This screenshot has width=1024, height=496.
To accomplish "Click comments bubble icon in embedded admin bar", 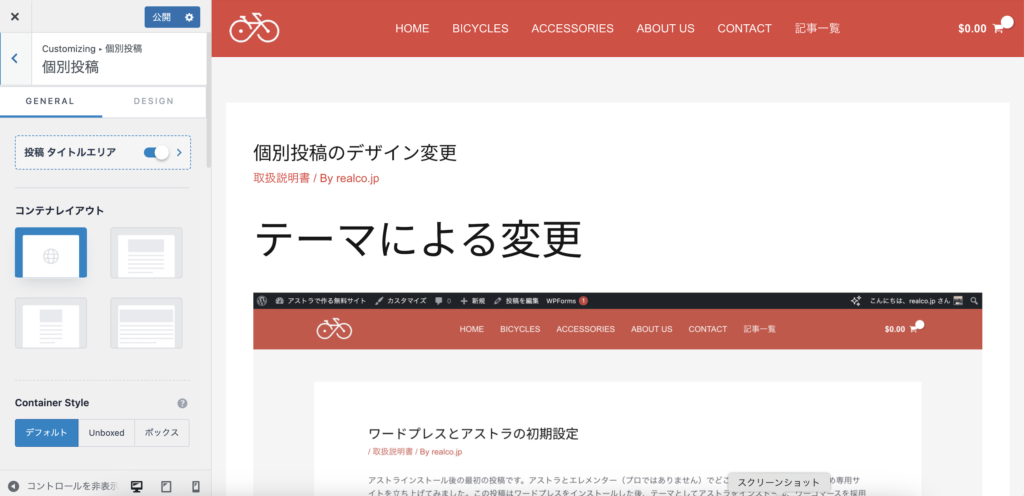I will [x=440, y=301].
